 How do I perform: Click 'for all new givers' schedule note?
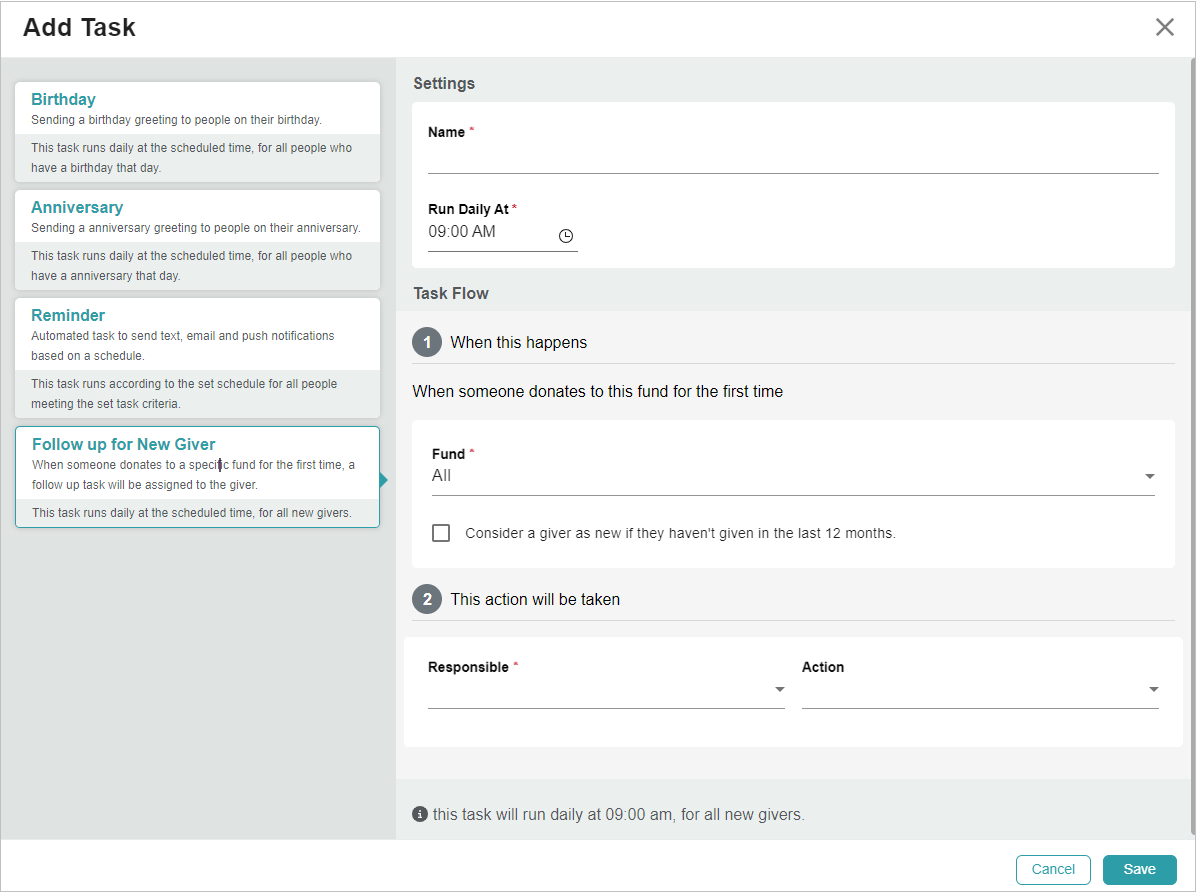pyautogui.click(x=191, y=513)
